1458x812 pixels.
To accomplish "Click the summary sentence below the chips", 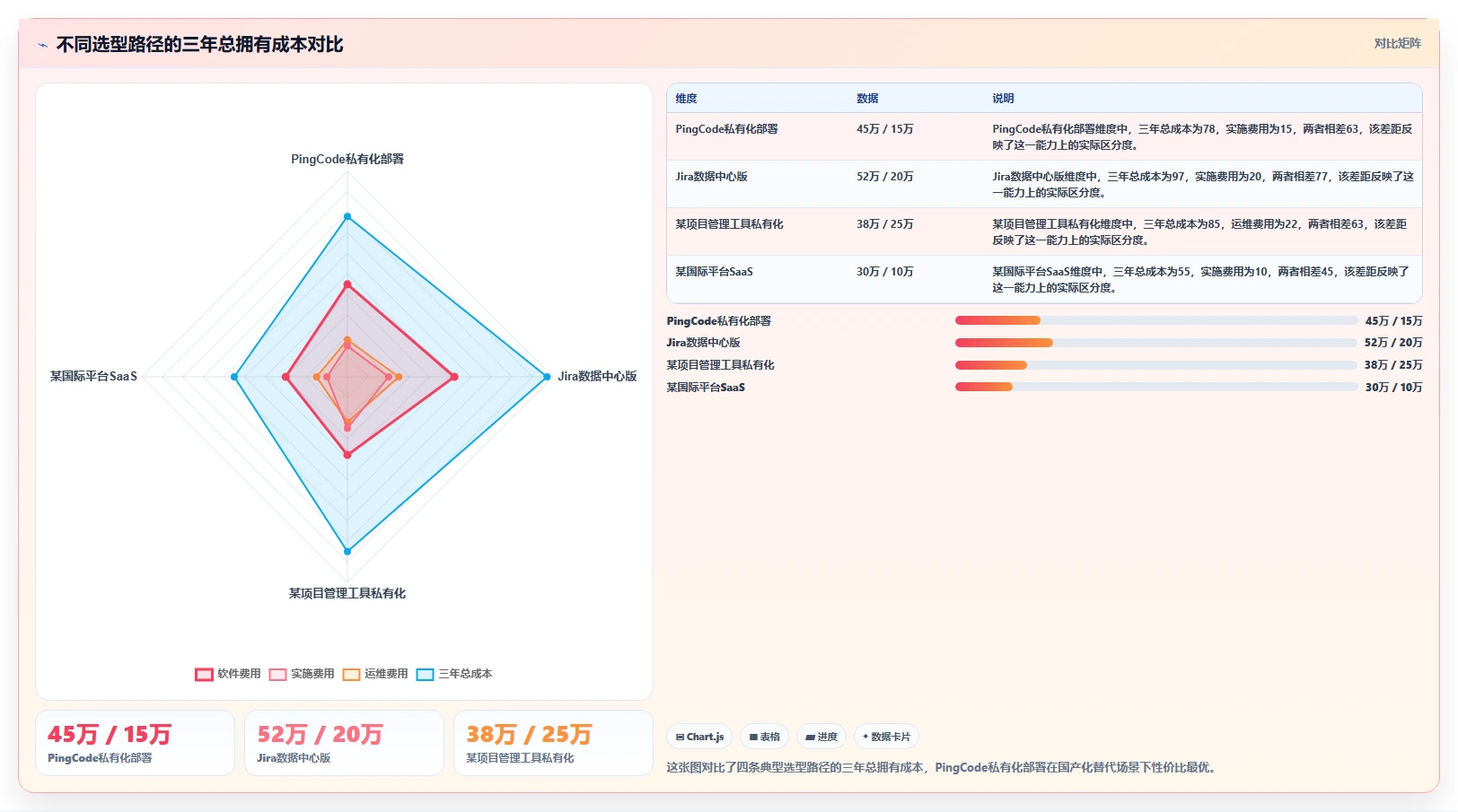I will click(943, 767).
